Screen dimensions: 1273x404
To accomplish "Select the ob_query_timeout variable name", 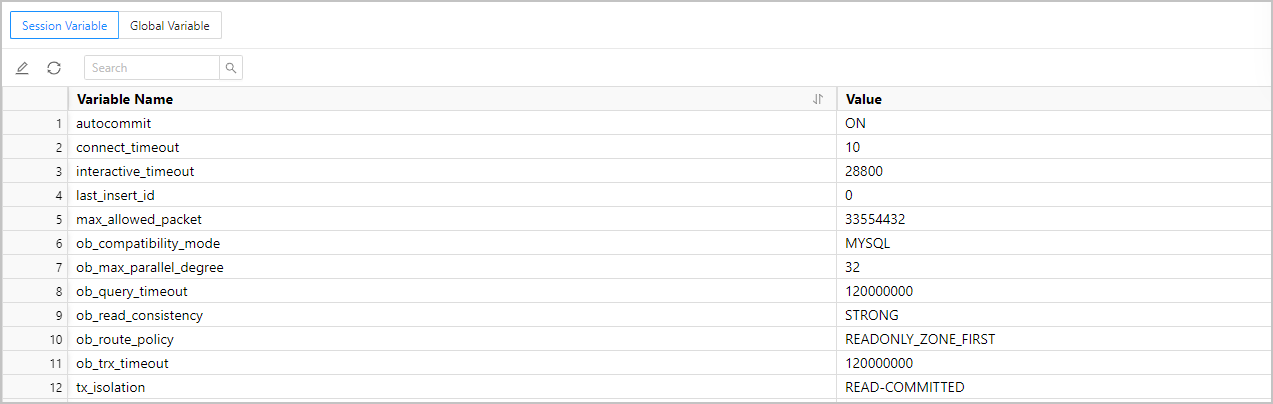I will click(132, 291).
